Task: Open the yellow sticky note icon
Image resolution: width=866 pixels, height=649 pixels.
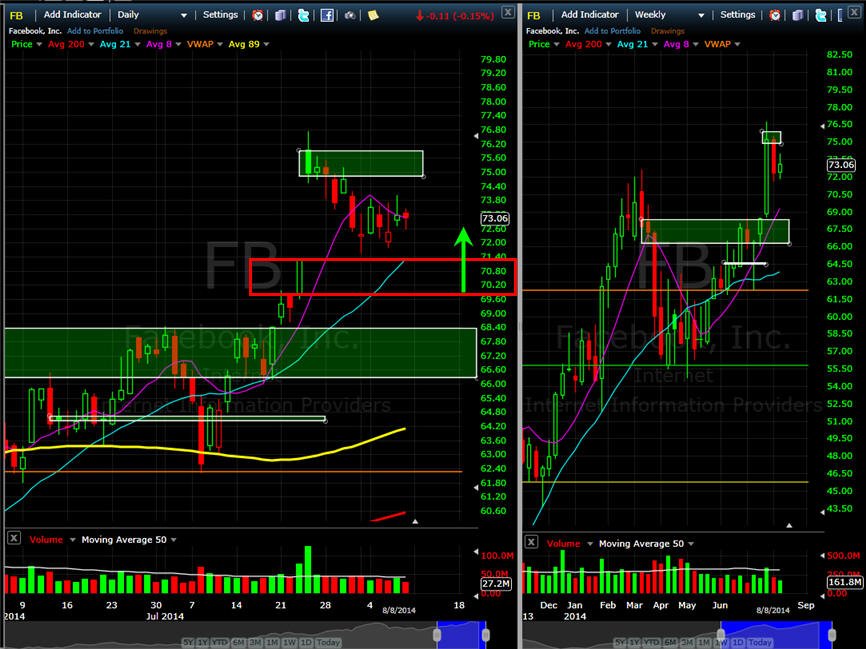Action: point(373,15)
